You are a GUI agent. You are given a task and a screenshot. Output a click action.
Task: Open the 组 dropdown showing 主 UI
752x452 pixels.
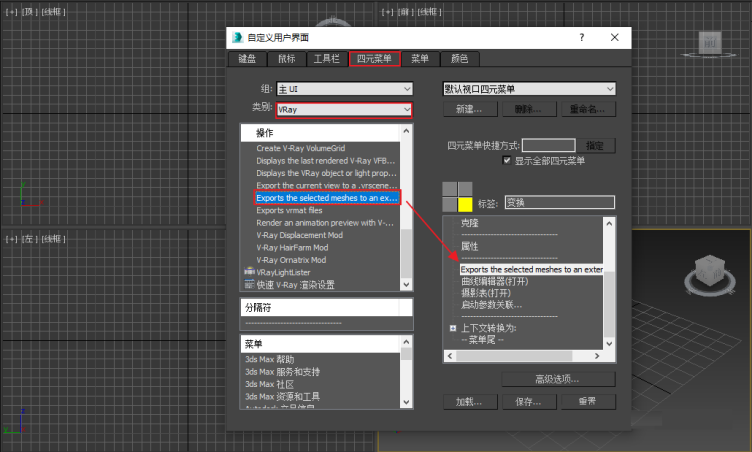point(344,89)
